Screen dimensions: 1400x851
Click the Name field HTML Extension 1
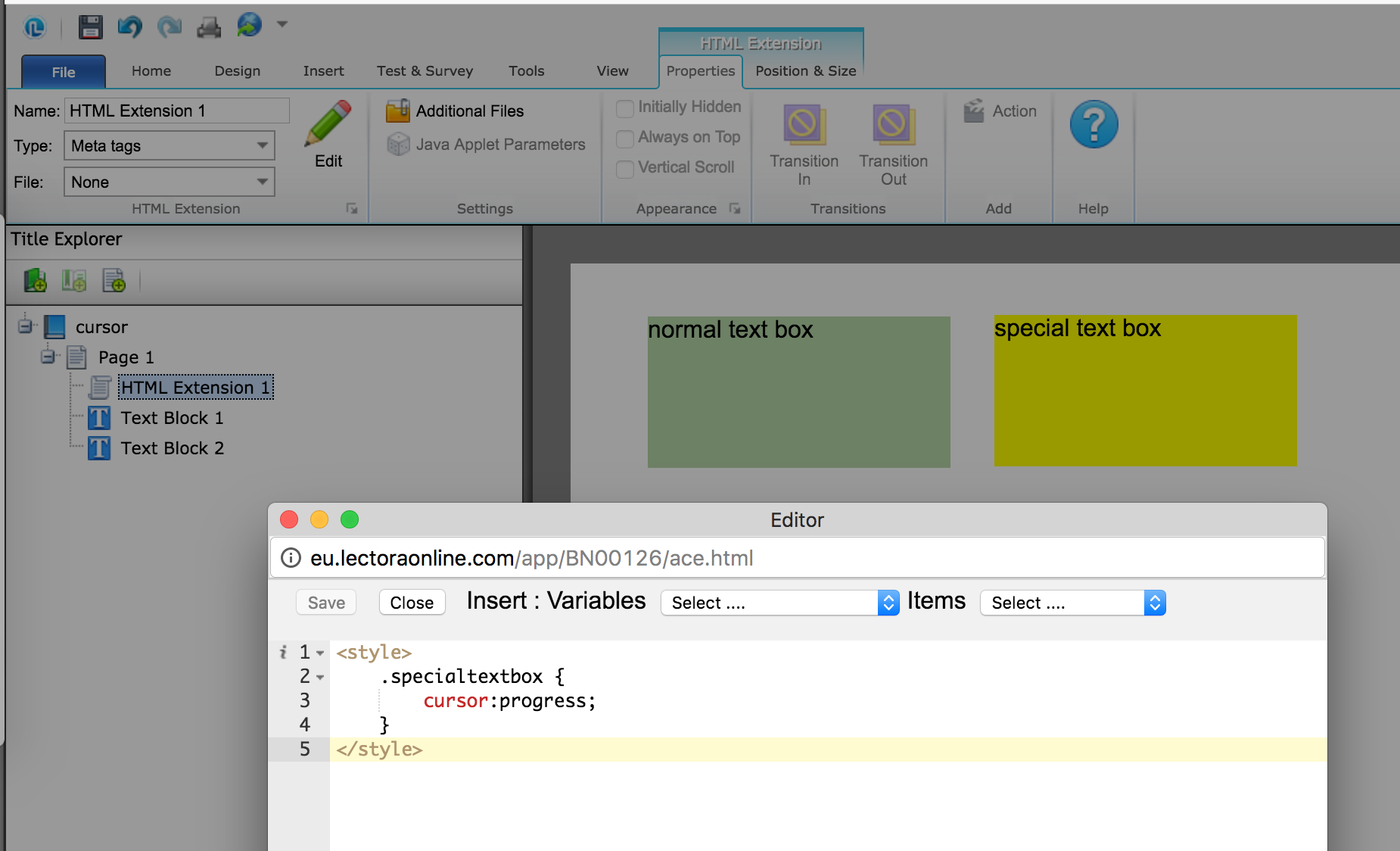(177, 111)
